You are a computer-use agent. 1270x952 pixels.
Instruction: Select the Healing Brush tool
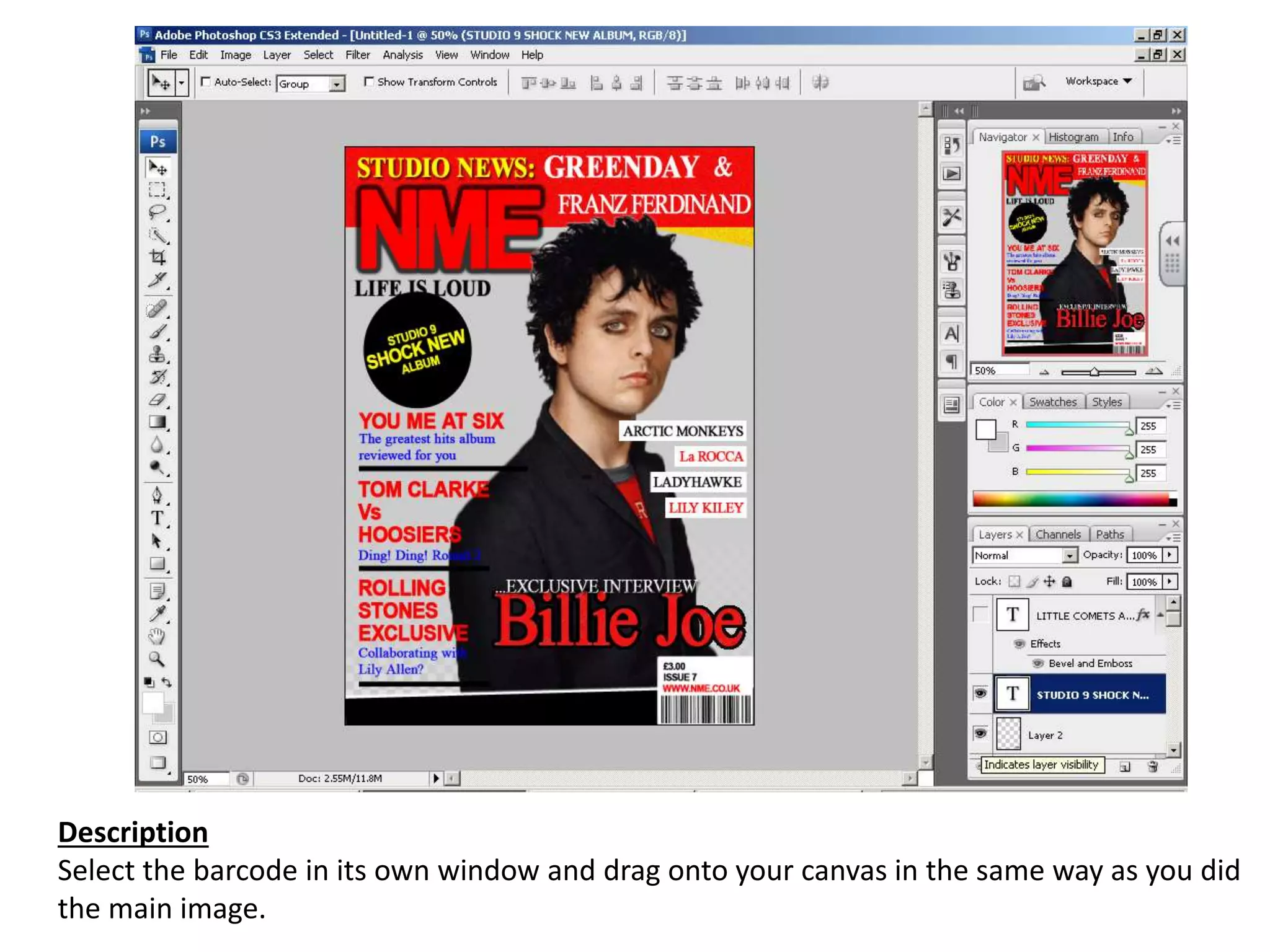tap(158, 308)
